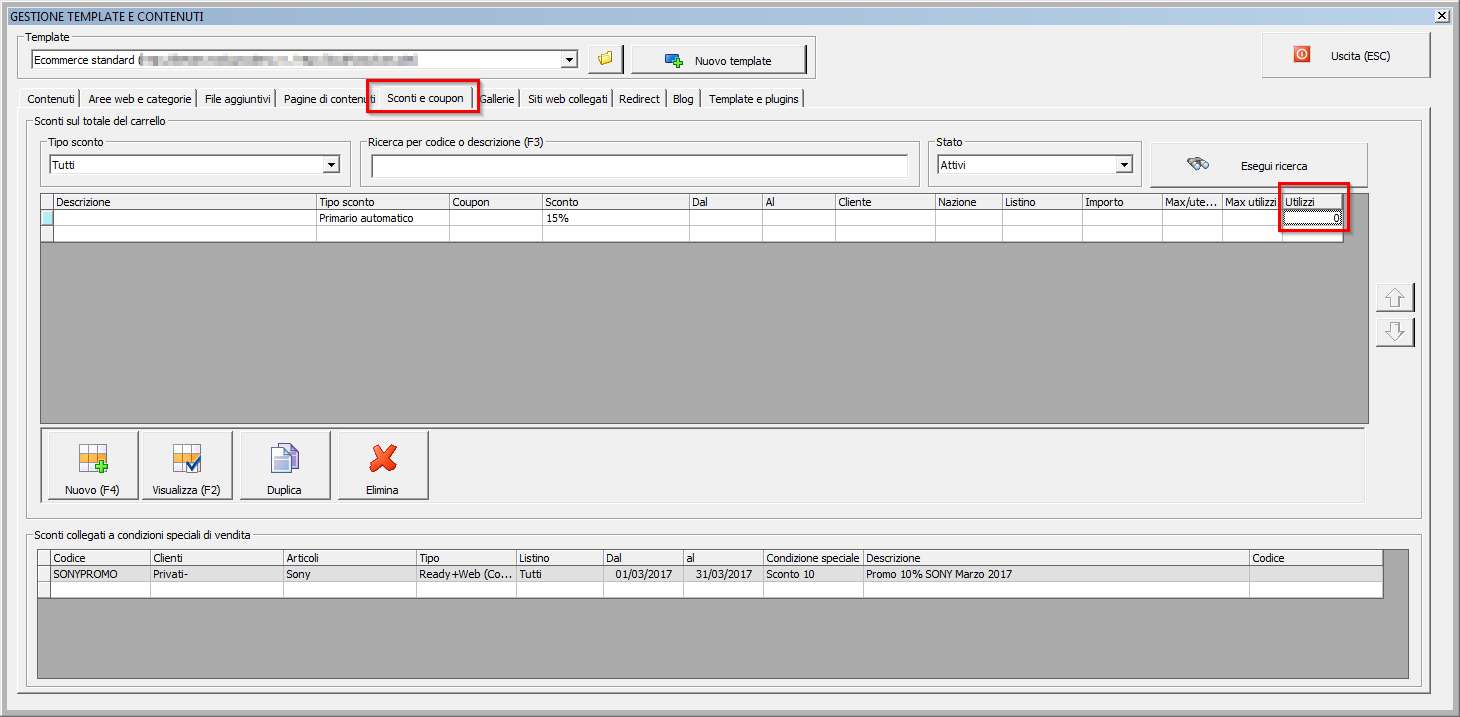Click the Nazione column header
This screenshot has height=717, width=1460.
coord(969,202)
